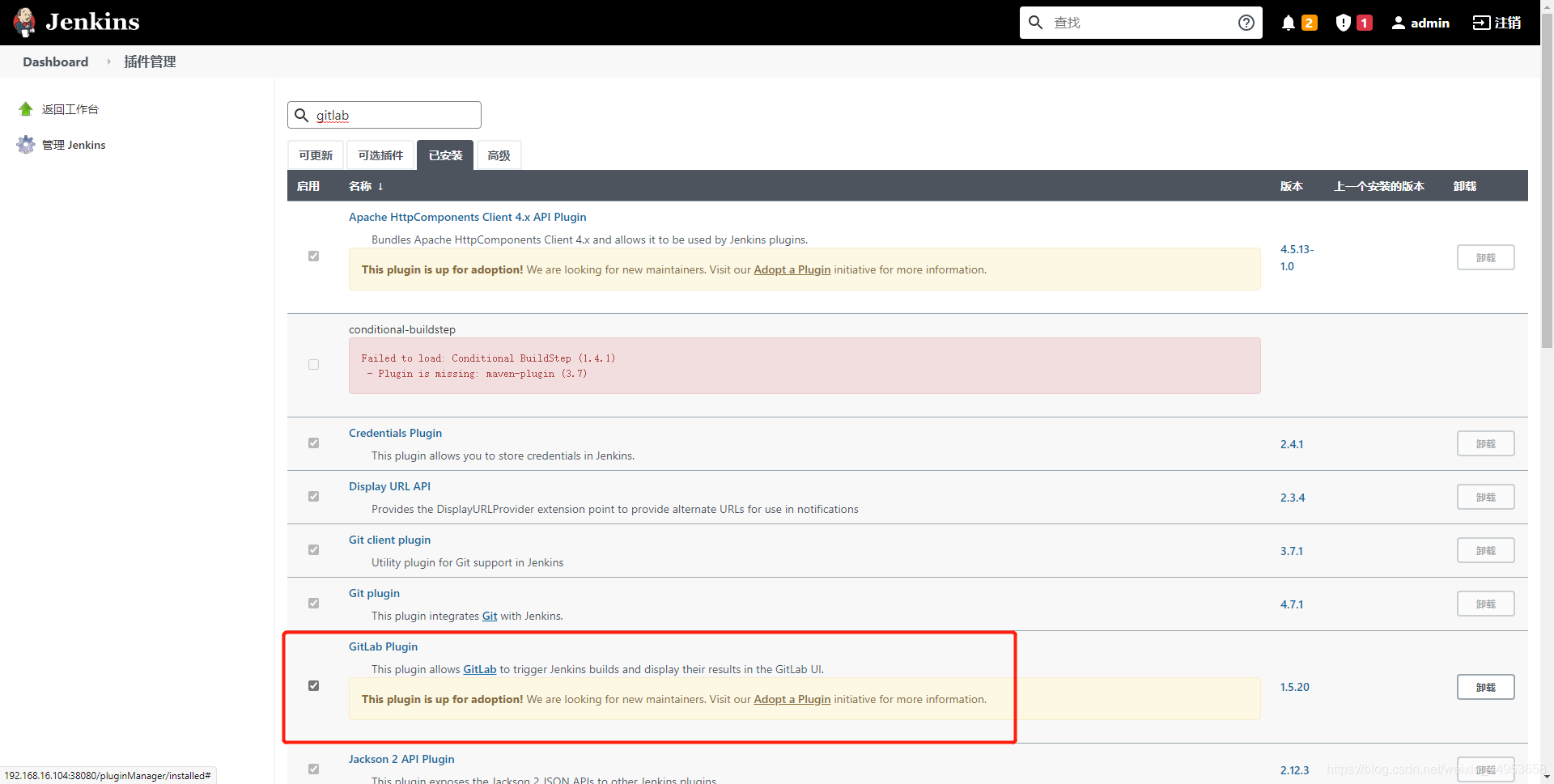1554x784 pixels.
Task: Toggle the Credentials Plugin enabled checkbox
Action: tap(313, 443)
